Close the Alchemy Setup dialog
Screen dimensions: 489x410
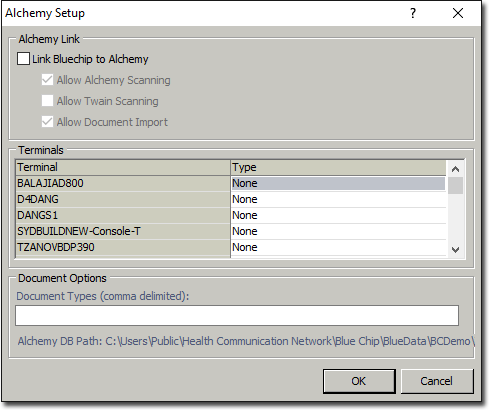pyautogui.click(x=458, y=13)
